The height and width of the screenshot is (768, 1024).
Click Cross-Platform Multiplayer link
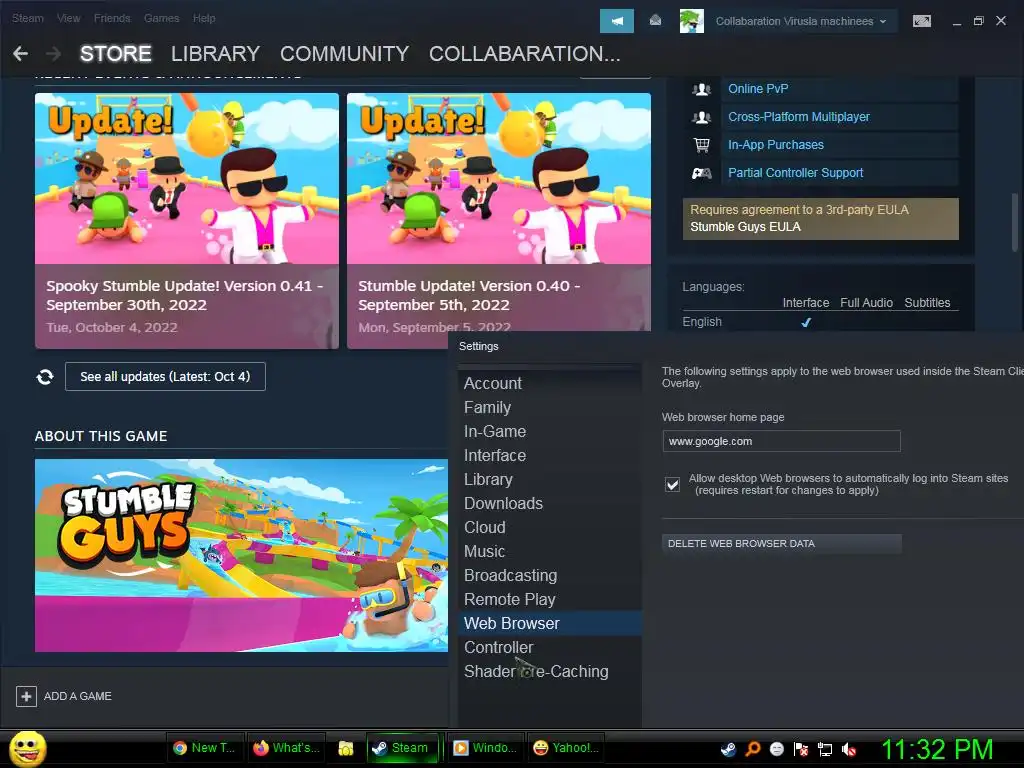[x=799, y=117]
